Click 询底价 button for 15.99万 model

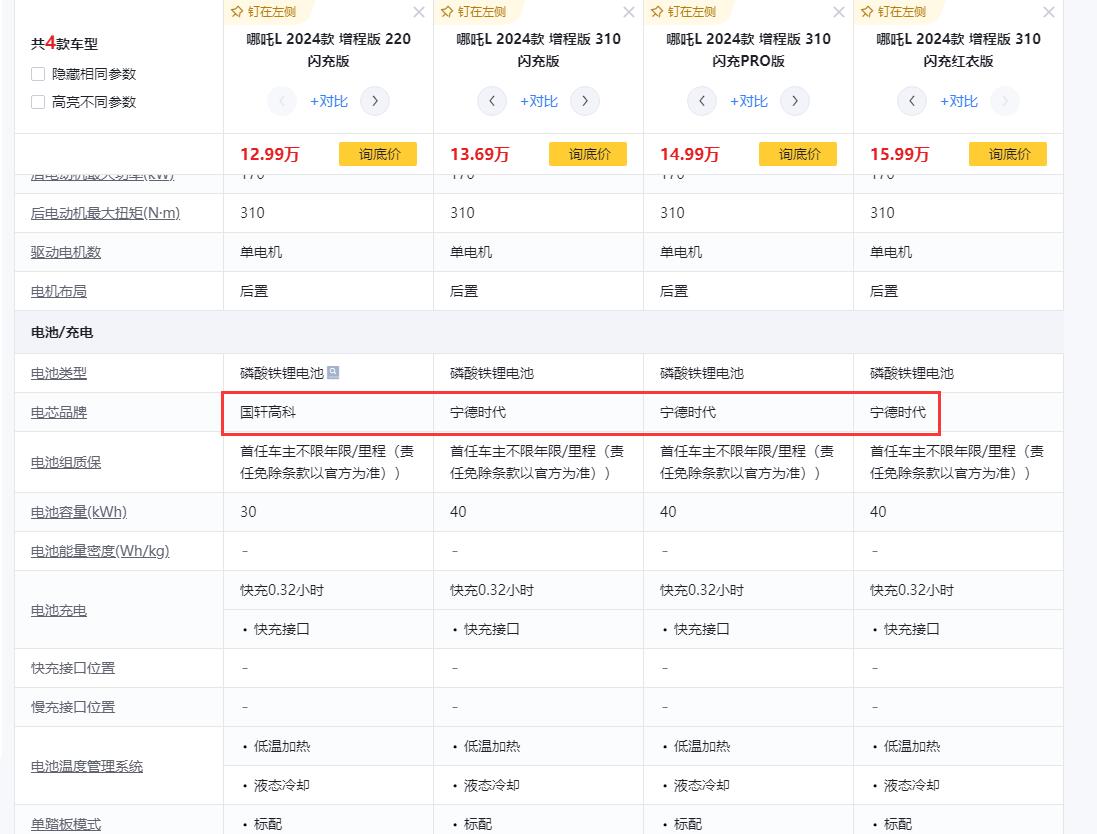pos(1008,154)
